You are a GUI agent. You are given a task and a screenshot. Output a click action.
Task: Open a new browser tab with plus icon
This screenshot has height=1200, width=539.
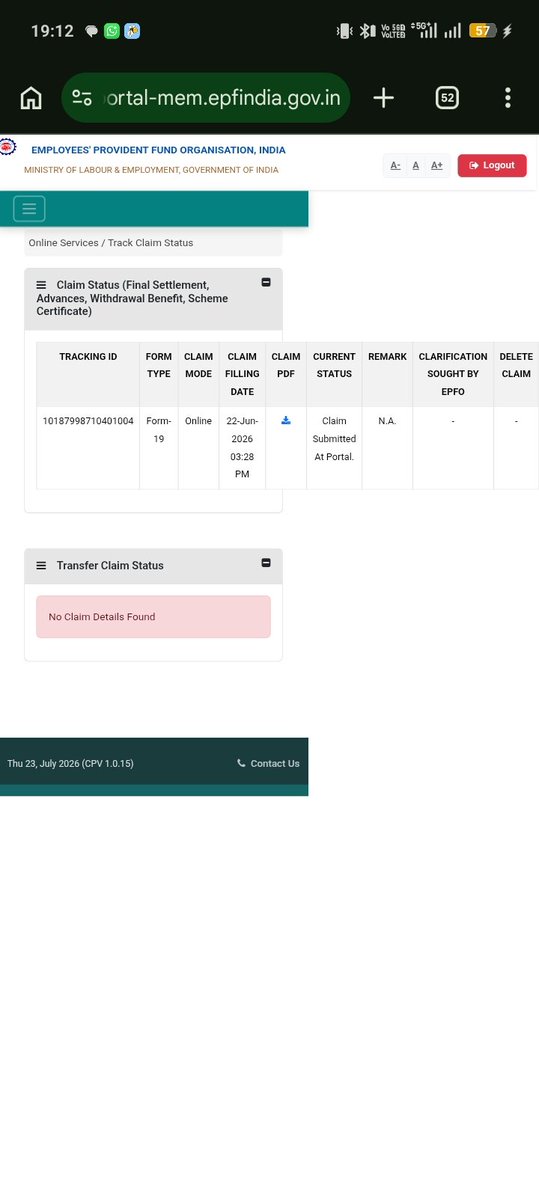click(383, 98)
